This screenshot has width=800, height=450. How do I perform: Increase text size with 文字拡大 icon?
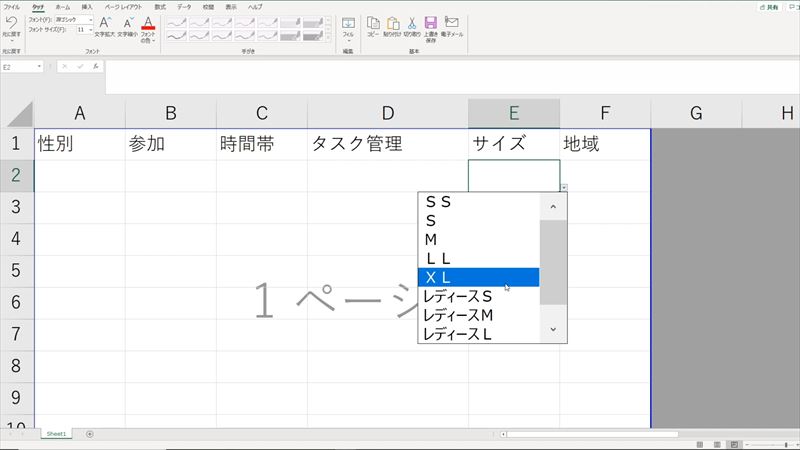click(105, 23)
